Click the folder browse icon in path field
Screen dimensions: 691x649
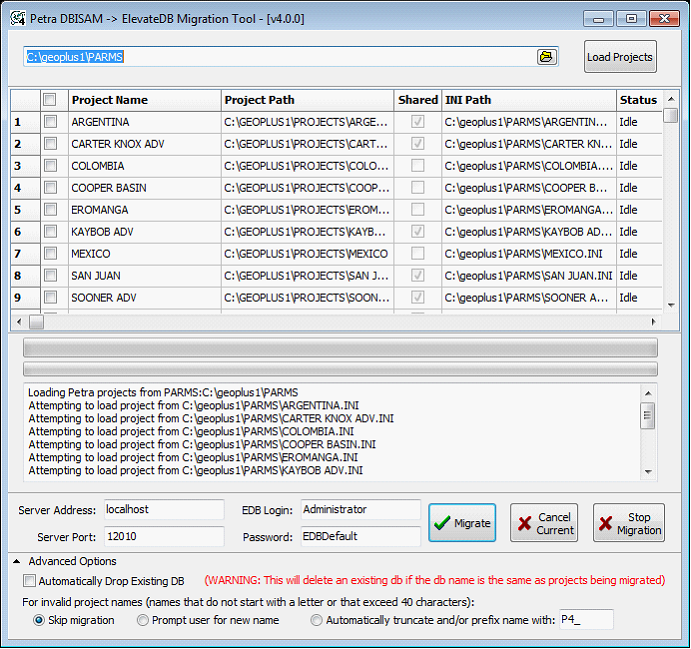(x=546, y=57)
